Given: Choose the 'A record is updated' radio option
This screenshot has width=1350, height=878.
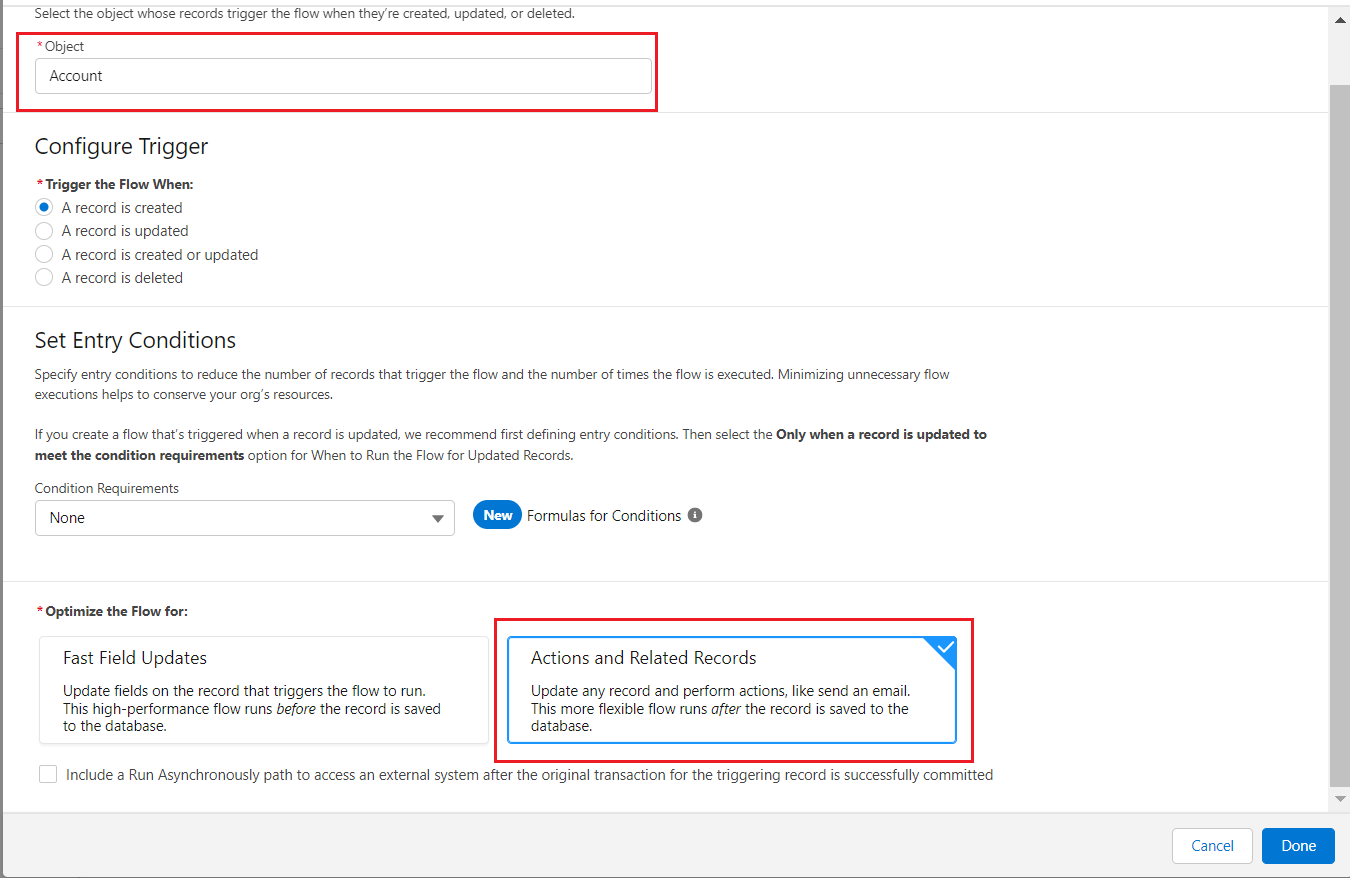Looking at the screenshot, I should (x=44, y=231).
